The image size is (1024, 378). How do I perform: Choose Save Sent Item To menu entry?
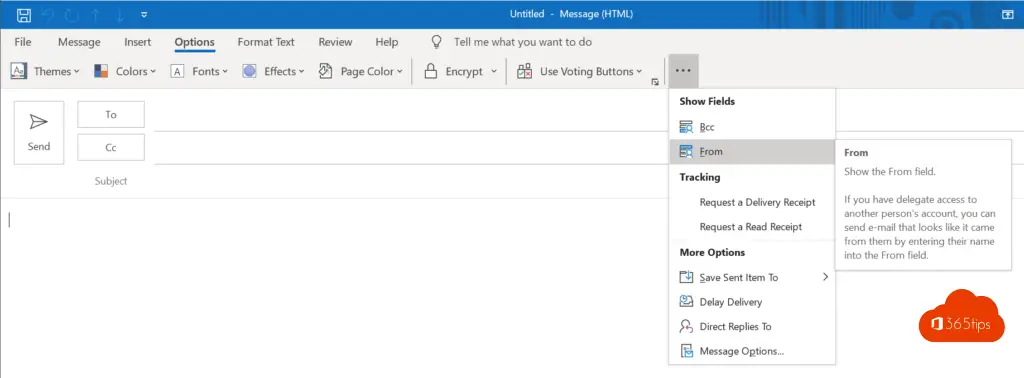pos(752,277)
